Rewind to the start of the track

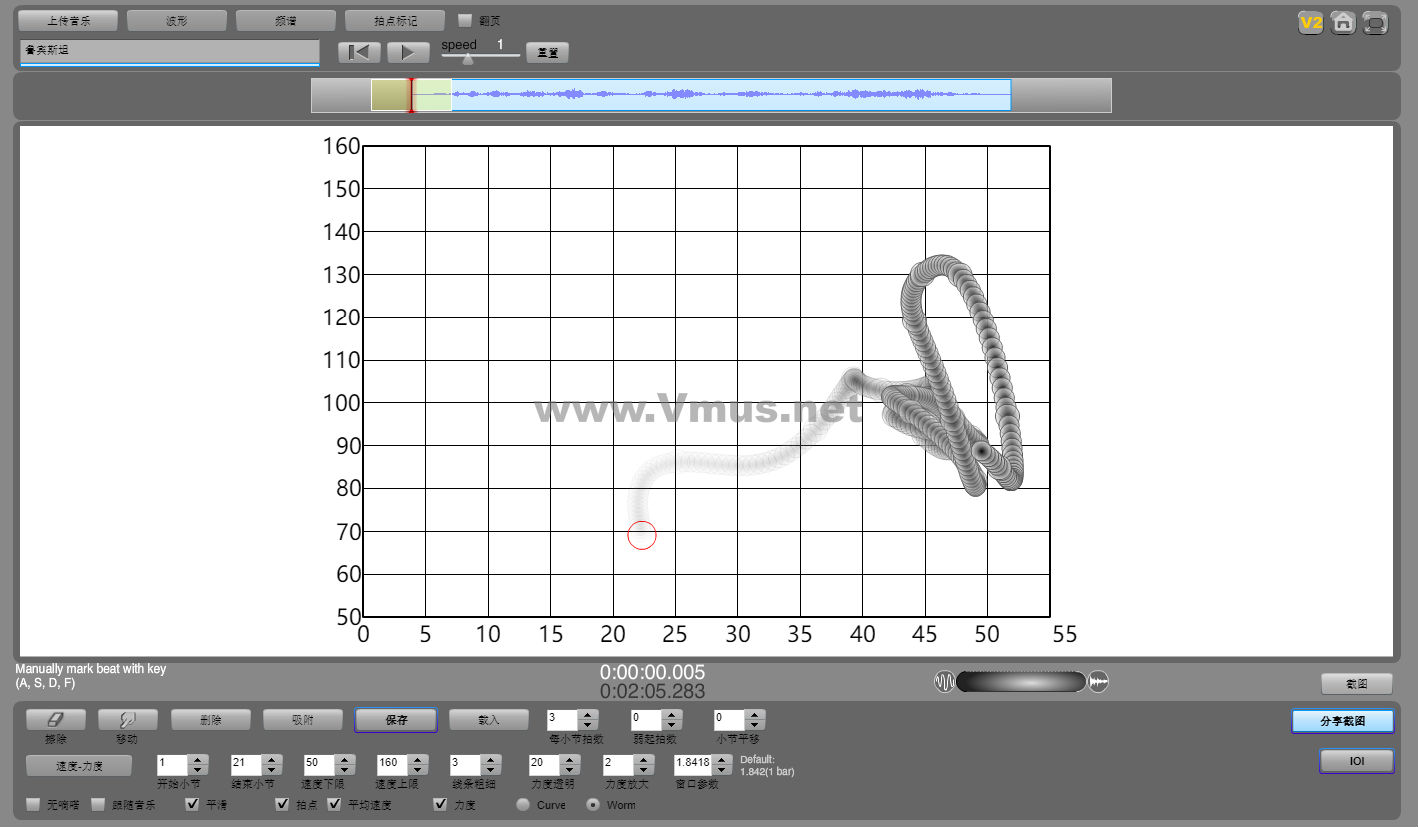click(x=359, y=52)
